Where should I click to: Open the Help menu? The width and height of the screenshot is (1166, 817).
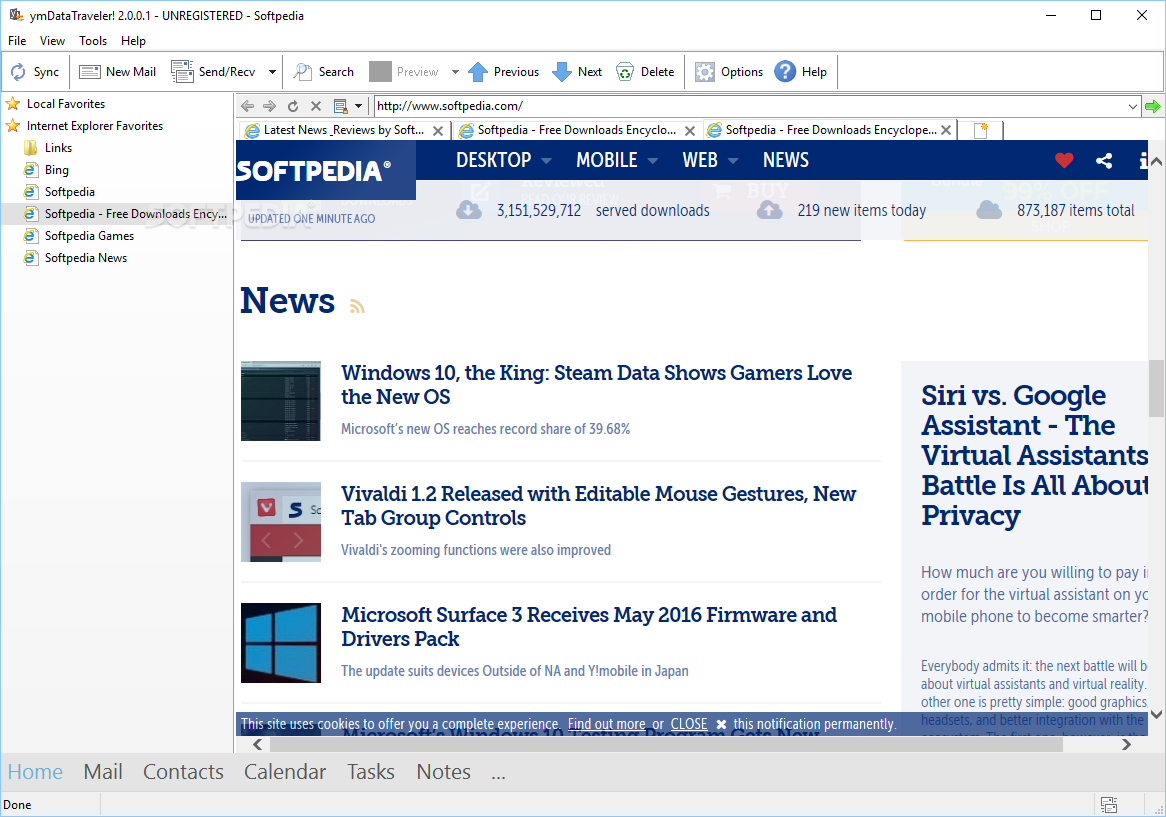pos(133,41)
